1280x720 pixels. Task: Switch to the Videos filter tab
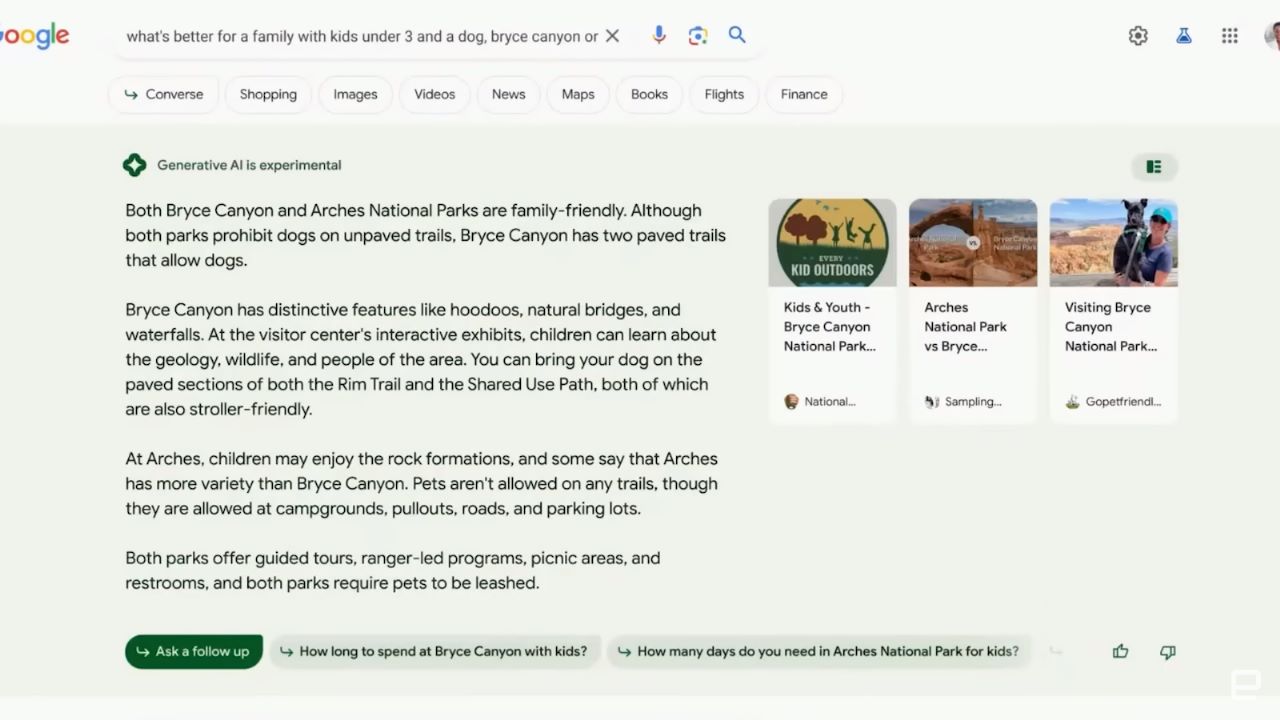coord(434,94)
